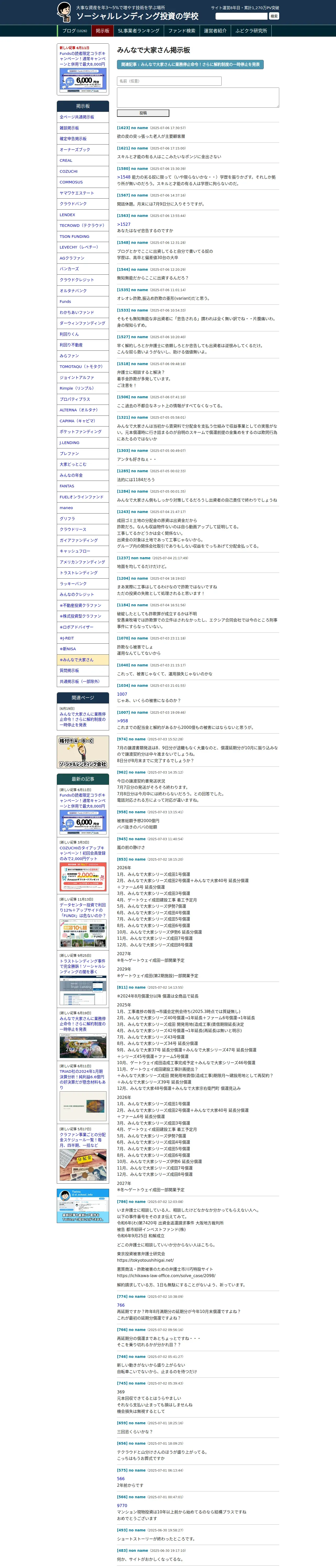Open わかちあいファンド board

coord(83,312)
